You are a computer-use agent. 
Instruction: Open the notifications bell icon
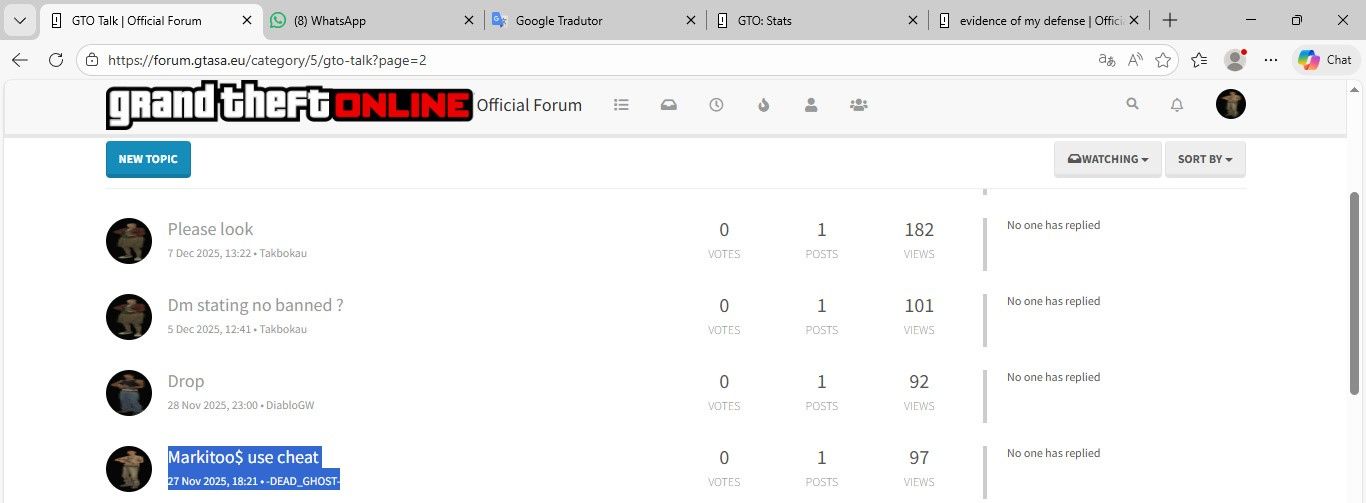[1177, 104]
